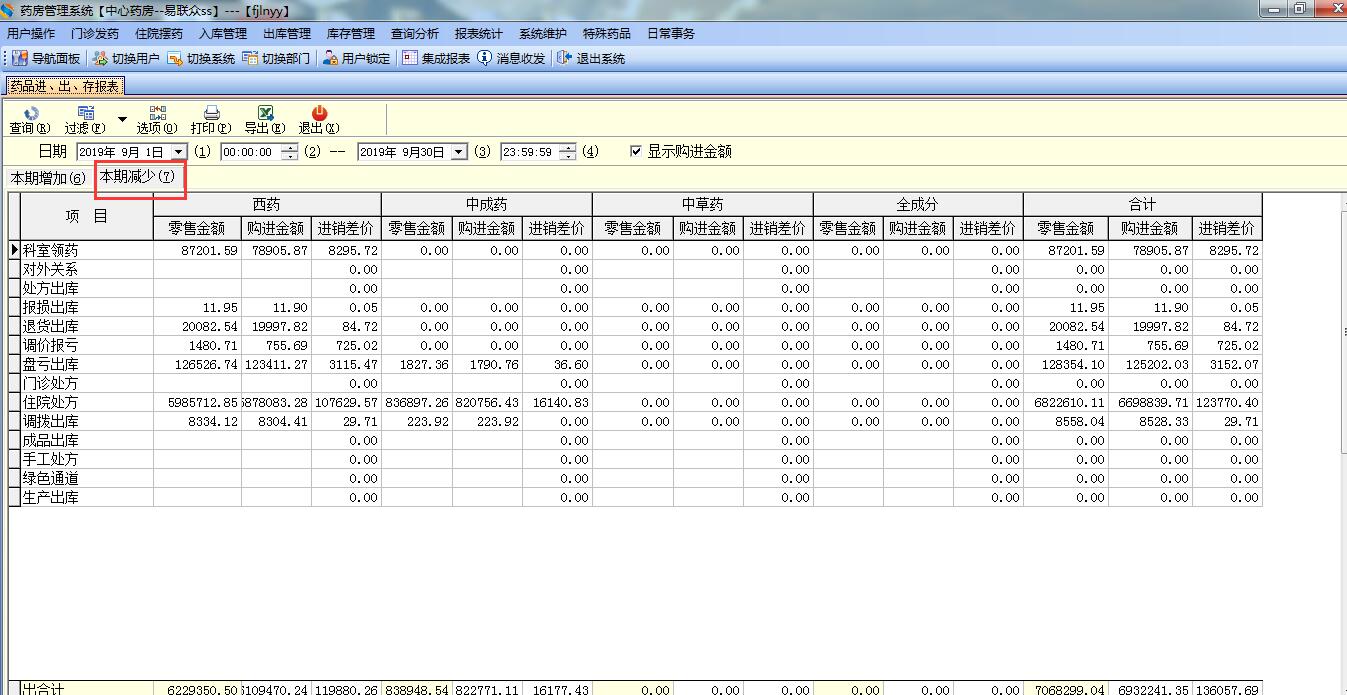Open the 系统维护 menu

point(543,33)
